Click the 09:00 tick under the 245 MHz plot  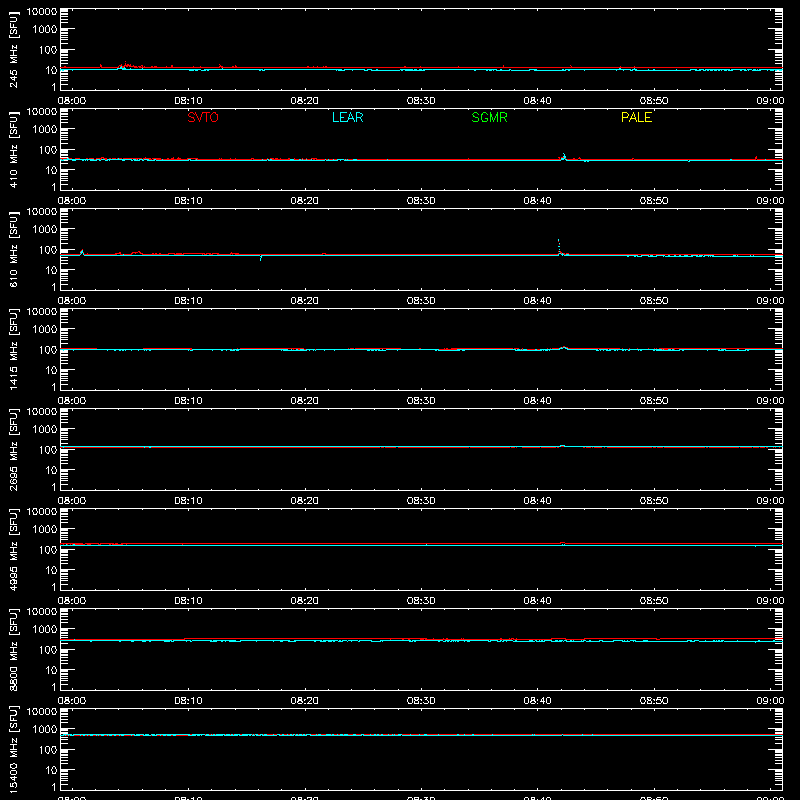[770, 101]
